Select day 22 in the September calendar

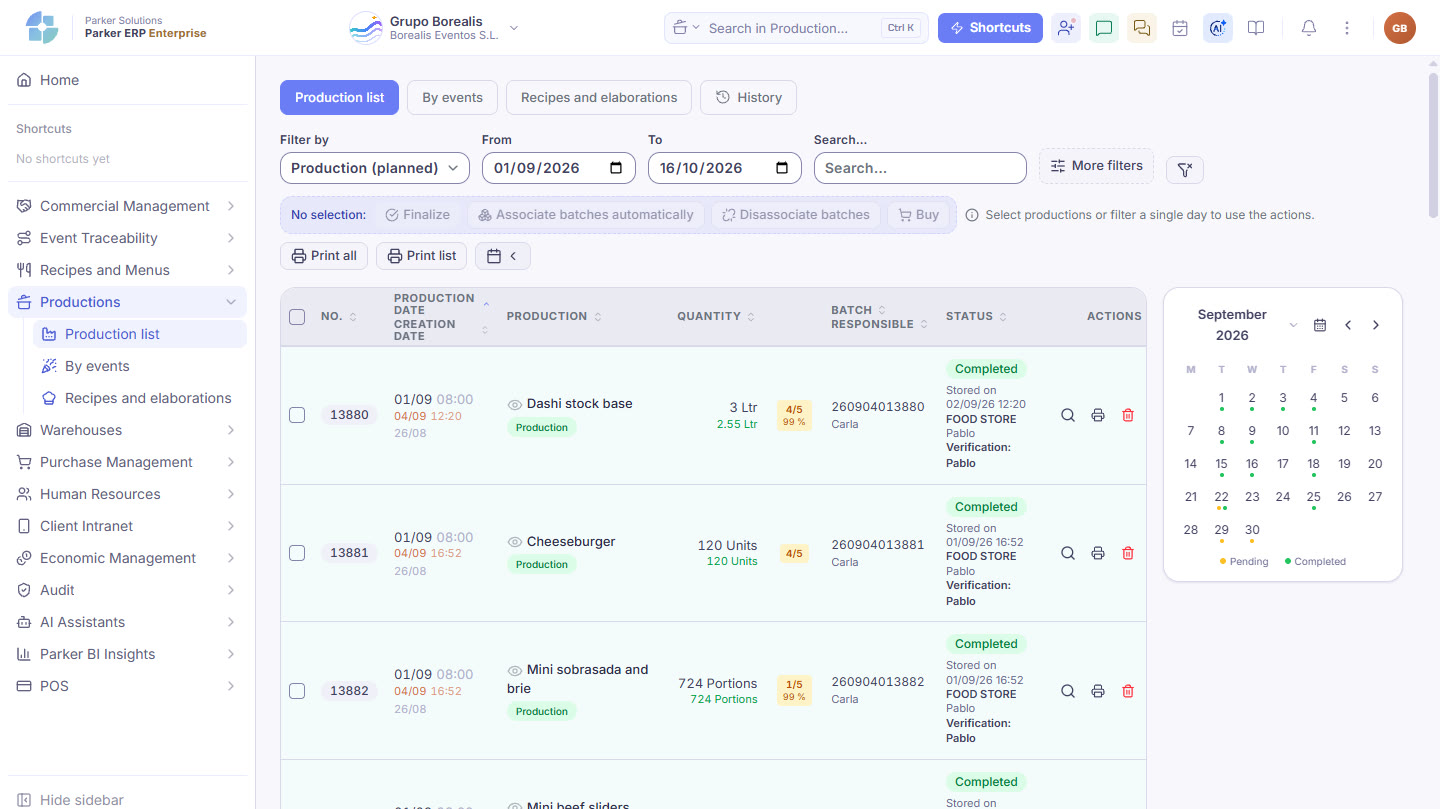[x=1221, y=497]
